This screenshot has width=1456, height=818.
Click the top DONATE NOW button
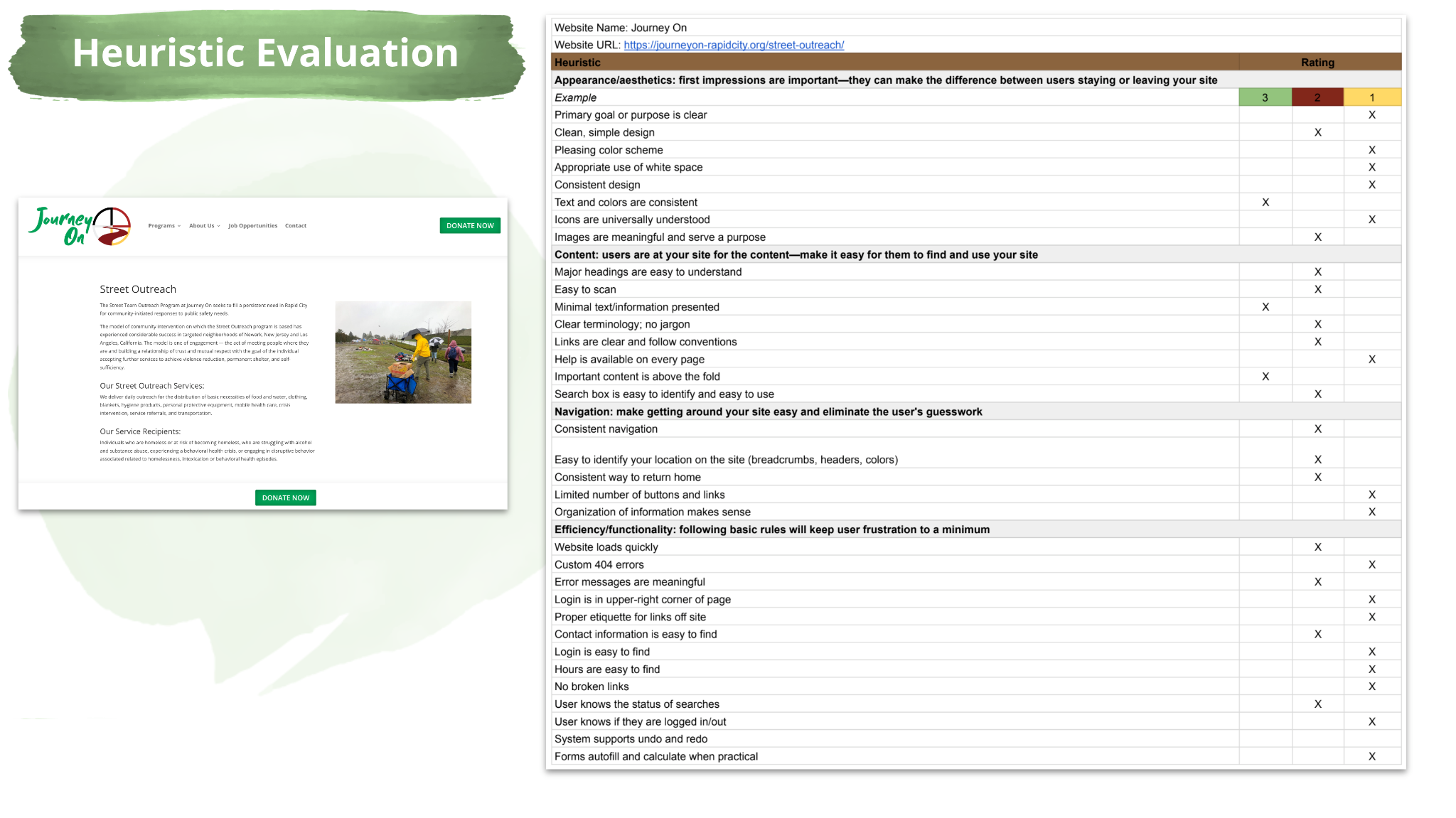tap(470, 225)
